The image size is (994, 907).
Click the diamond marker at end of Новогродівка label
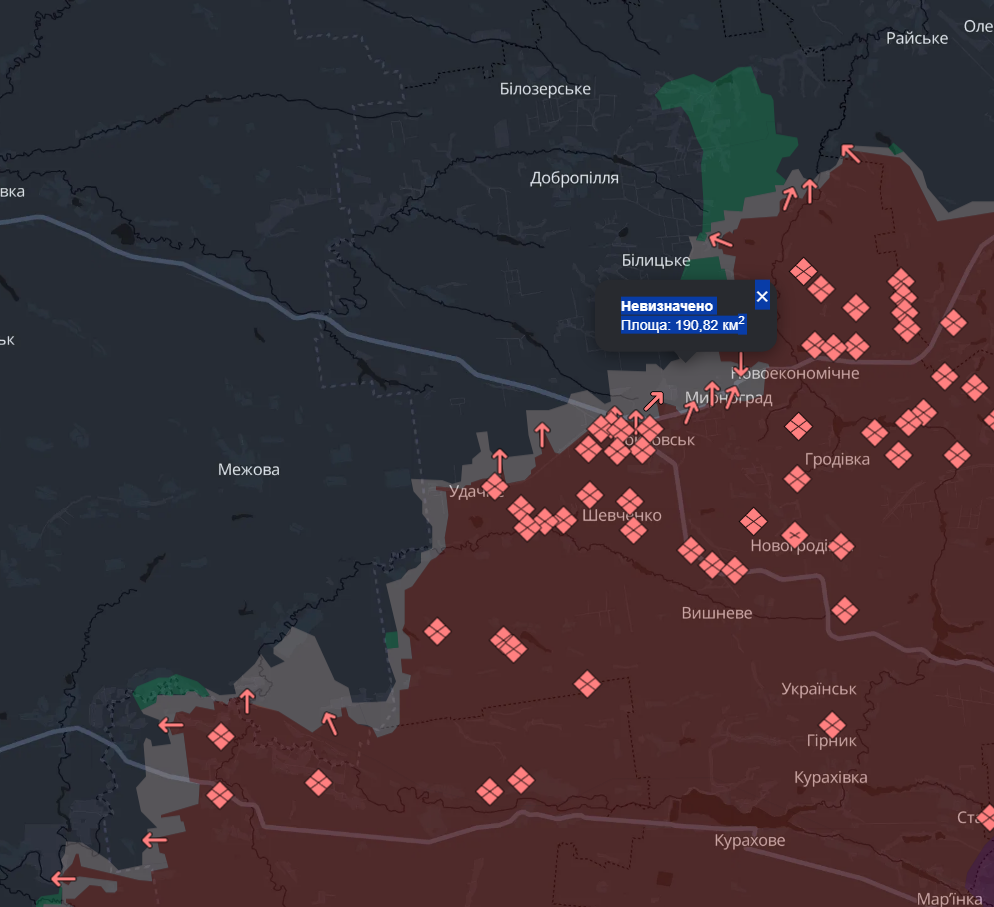pyautogui.click(x=841, y=546)
